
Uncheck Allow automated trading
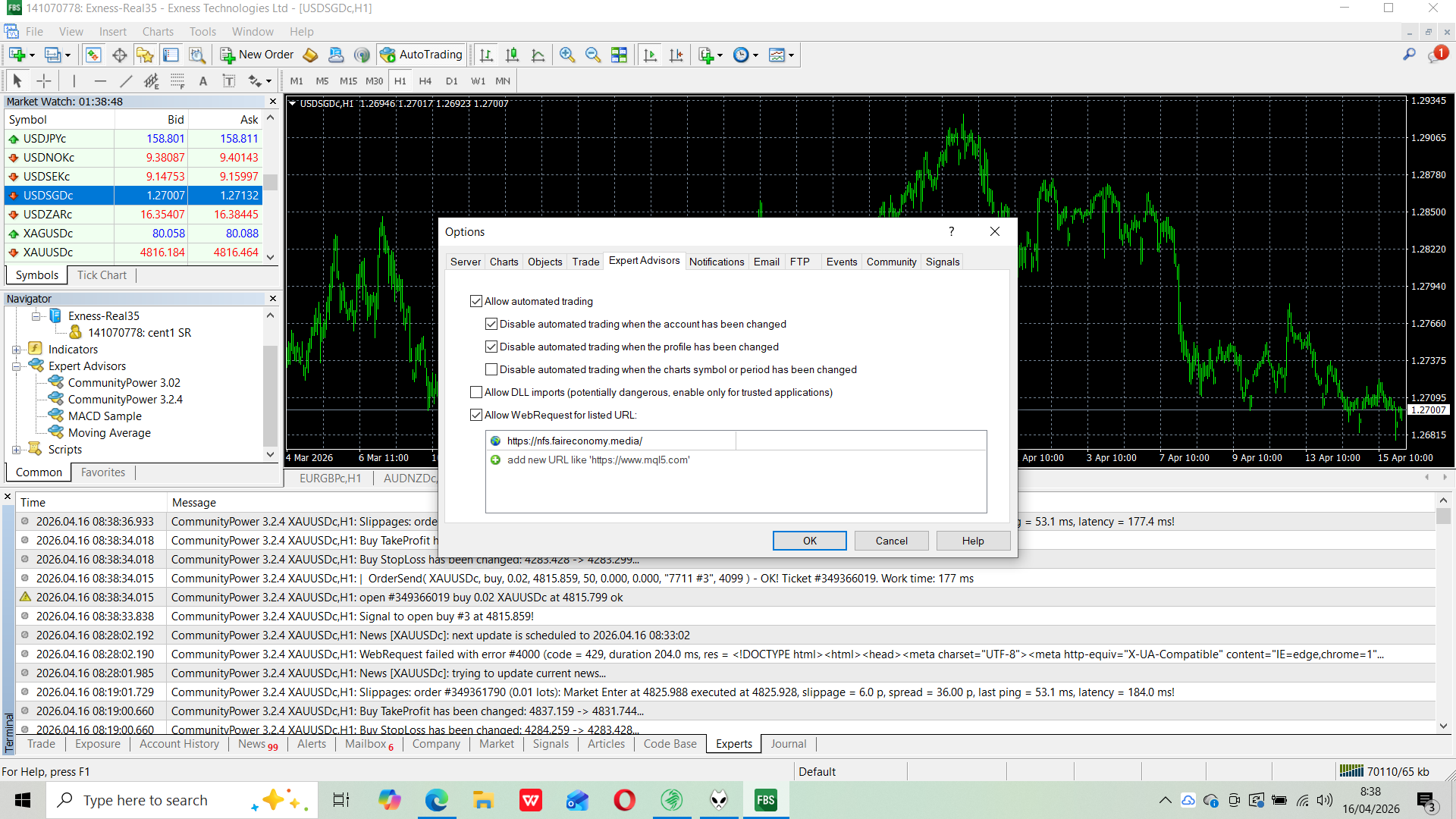pyautogui.click(x=476, y=301)
